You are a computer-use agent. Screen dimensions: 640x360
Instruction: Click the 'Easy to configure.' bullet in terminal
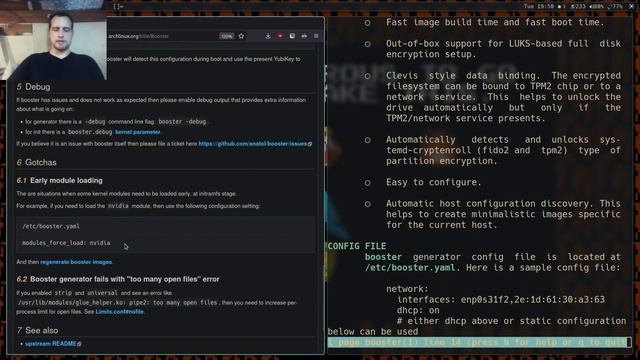pyautogui.click(x=433, y=182)
